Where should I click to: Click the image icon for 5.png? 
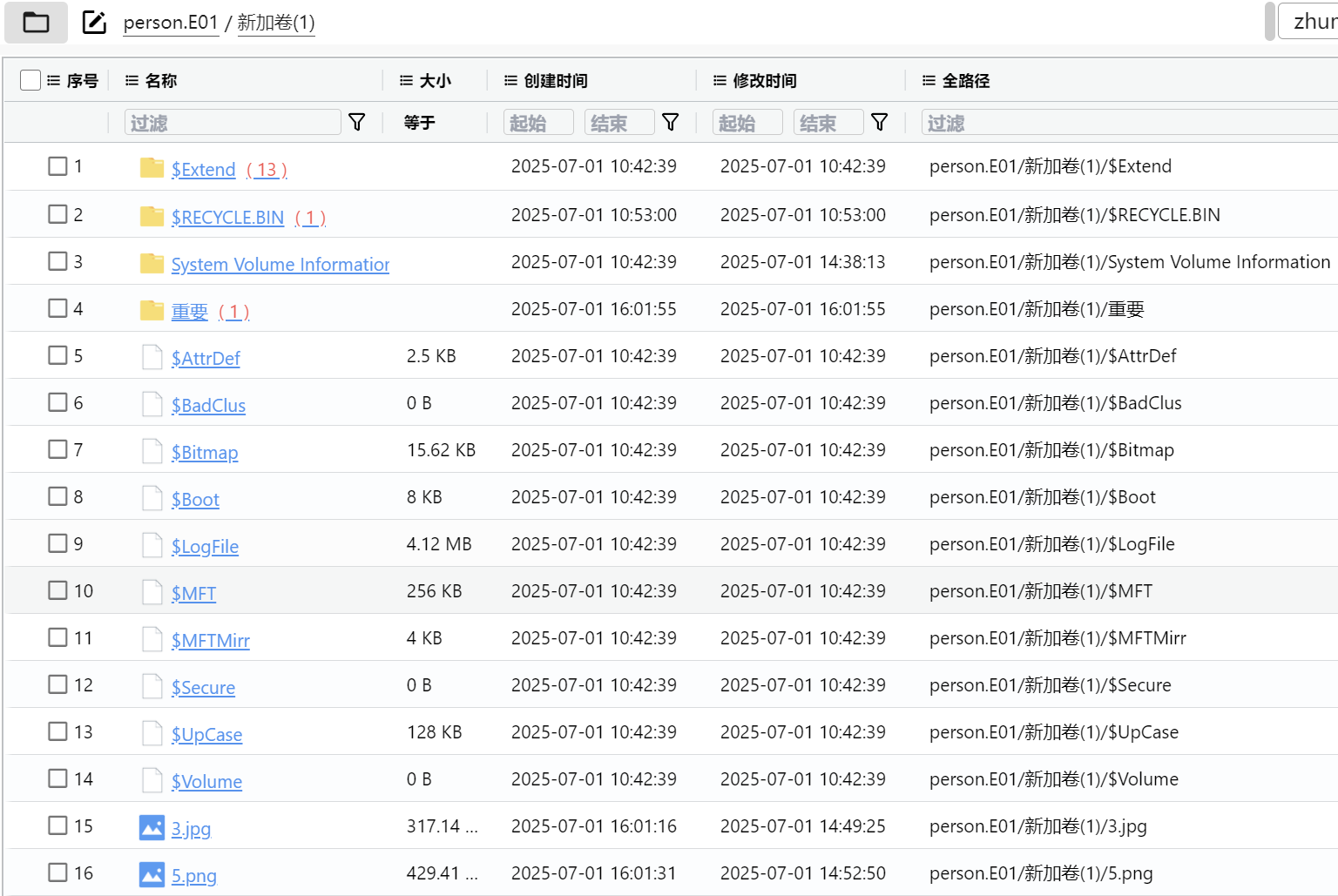pyautogui.click(x=152, y=873)
